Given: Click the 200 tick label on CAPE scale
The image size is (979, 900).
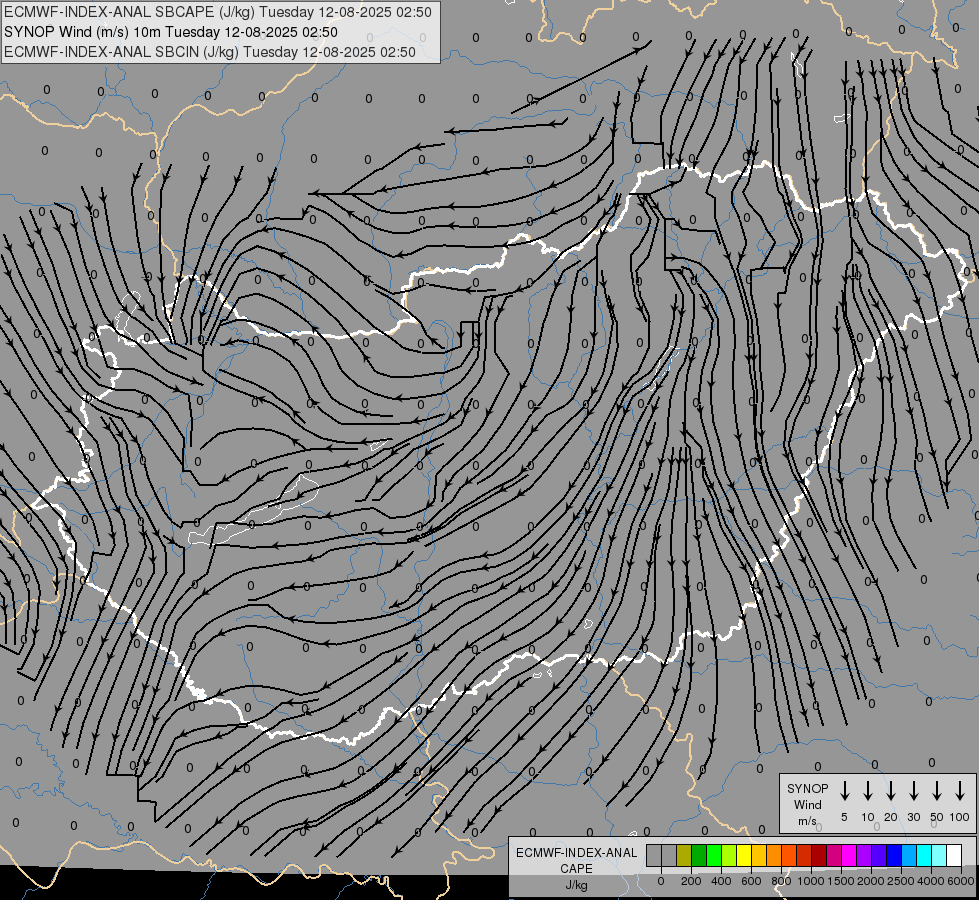Looking at the screenshot, I should pyautogui.click(x=691, y=881).
